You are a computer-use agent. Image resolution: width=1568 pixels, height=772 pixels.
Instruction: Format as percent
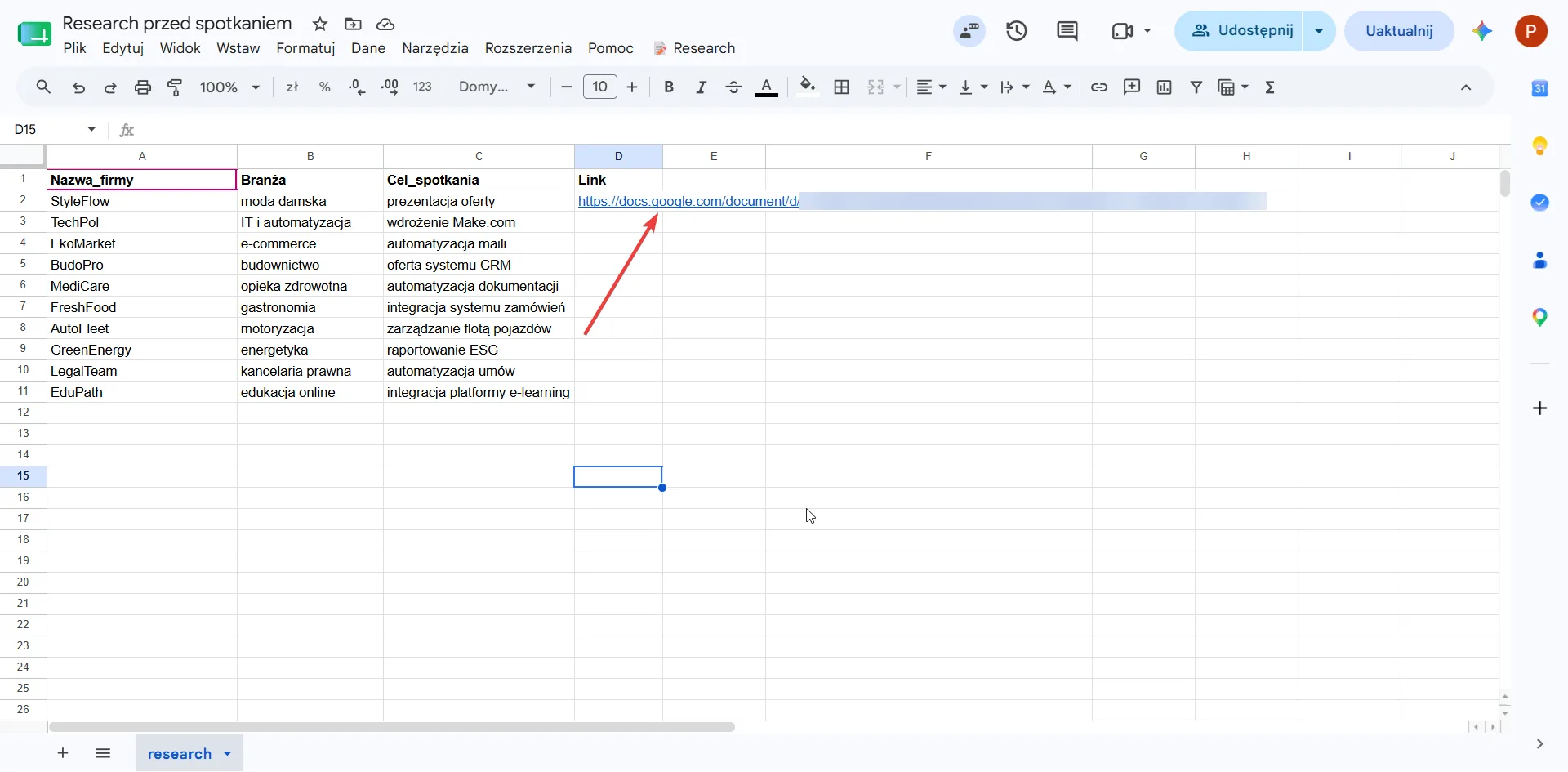(x=324, y=87)
